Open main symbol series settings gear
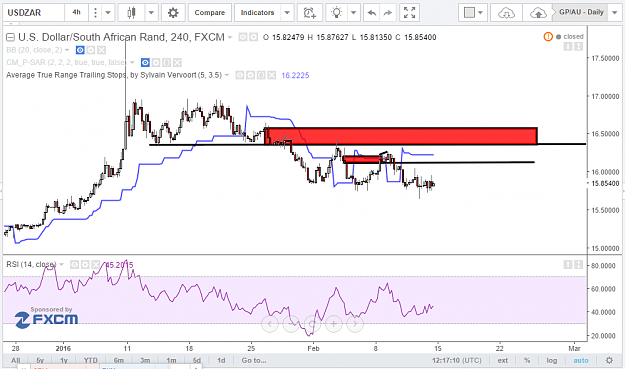The width and height of the screenshot is (625, 369). pyautogui.click(x=254, y=37)
